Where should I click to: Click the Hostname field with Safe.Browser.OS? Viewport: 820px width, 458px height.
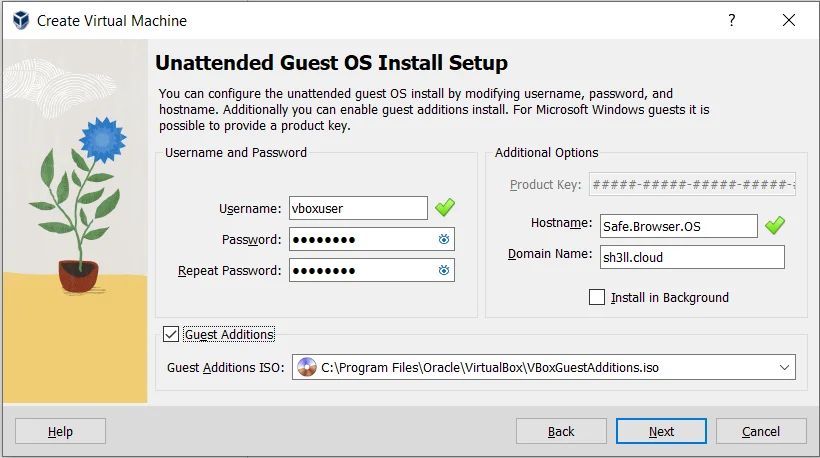point(679,226)
